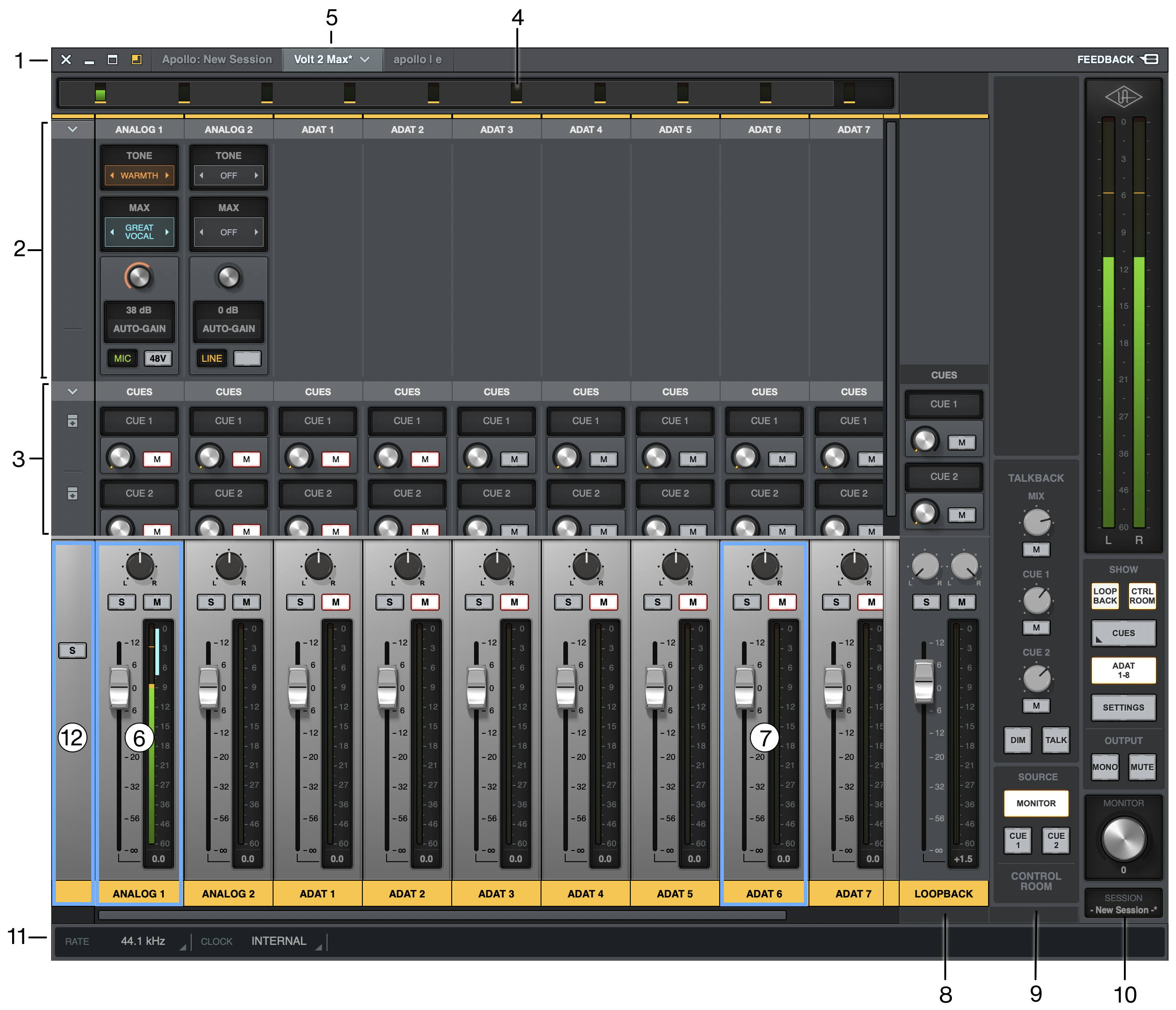Solo the ADAT 6 channel
Viewport: 1176px width, 1010px height.
click(x=747, y=602)
